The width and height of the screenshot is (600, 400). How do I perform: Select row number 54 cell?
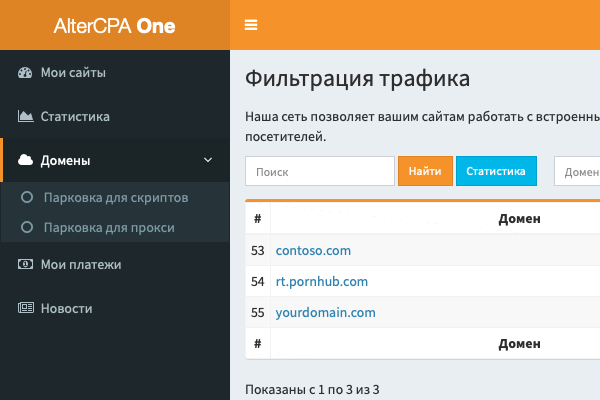(258, 281)
